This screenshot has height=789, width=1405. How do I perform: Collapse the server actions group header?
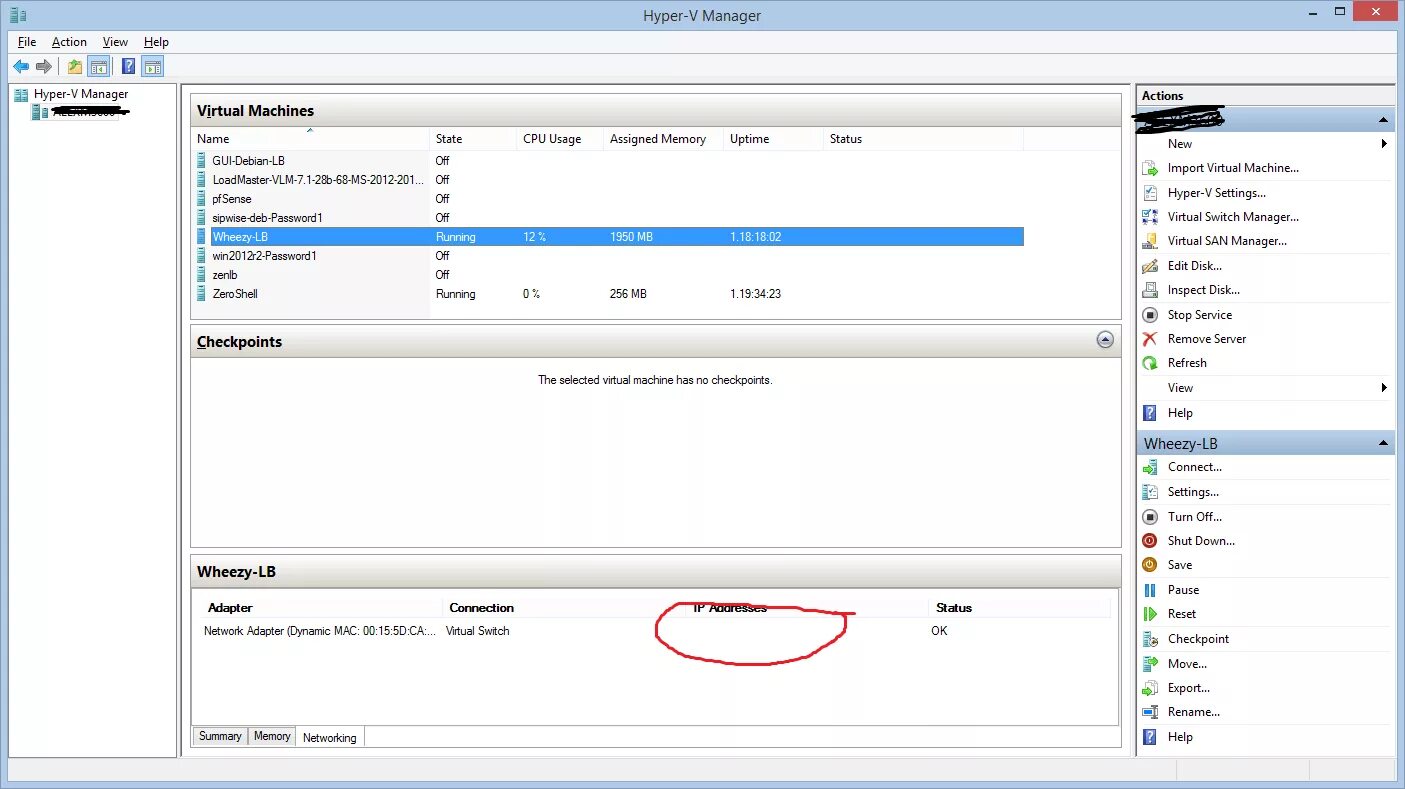coord(1384,120)
